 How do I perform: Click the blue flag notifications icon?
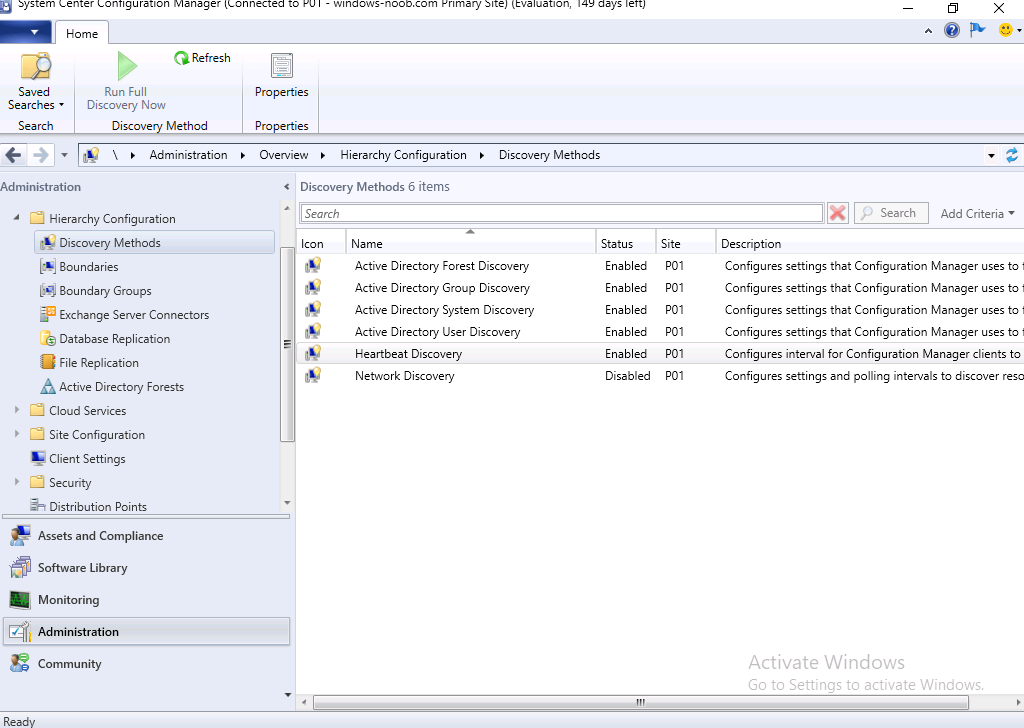point(978,30)
